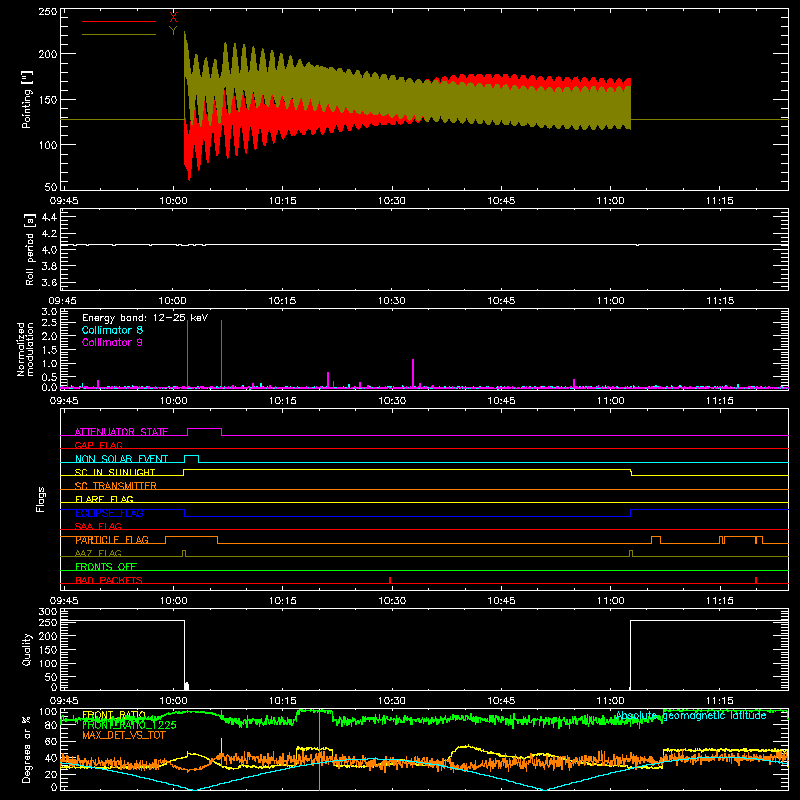Click the 50 tick on the Pointing axis
This screenshot has width=800, height=800.
[x=51, y=187]
